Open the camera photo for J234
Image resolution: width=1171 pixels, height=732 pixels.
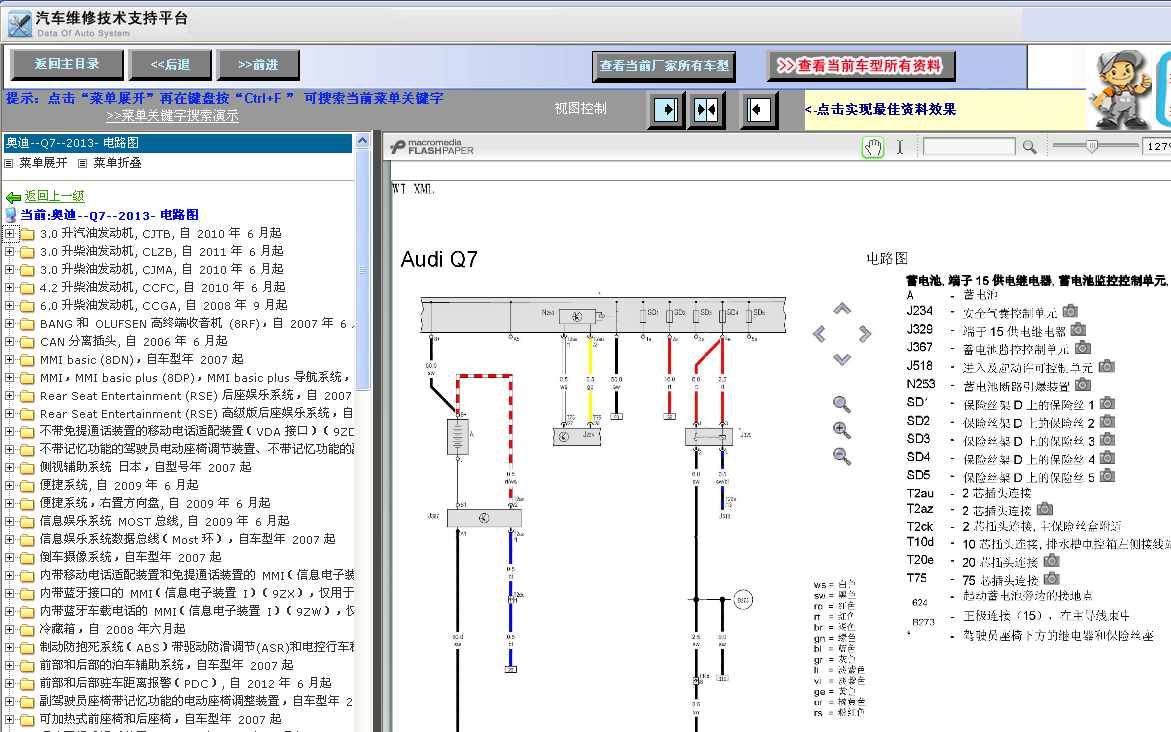click(x=1070, y=311)
